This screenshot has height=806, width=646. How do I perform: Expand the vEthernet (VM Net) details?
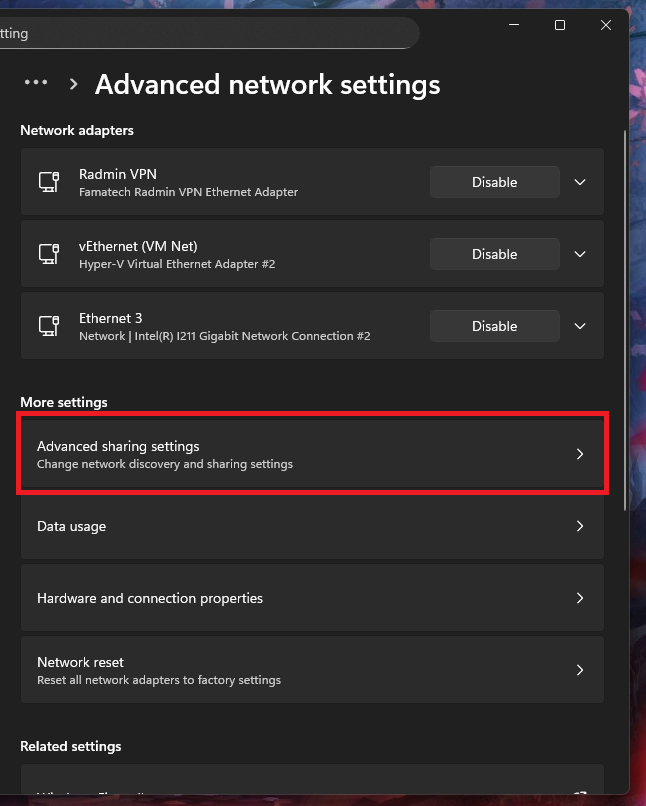580,254
